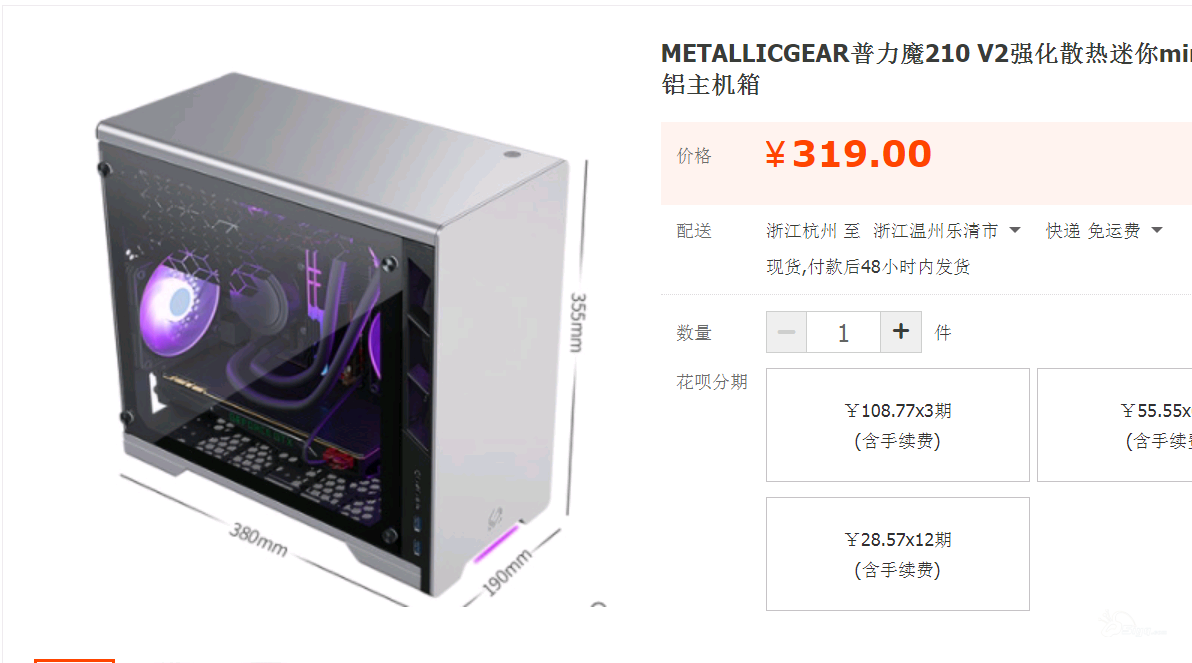Select the ¥108.77x3期 installment option
This screenshot has width=1192, height=663.
898,425
